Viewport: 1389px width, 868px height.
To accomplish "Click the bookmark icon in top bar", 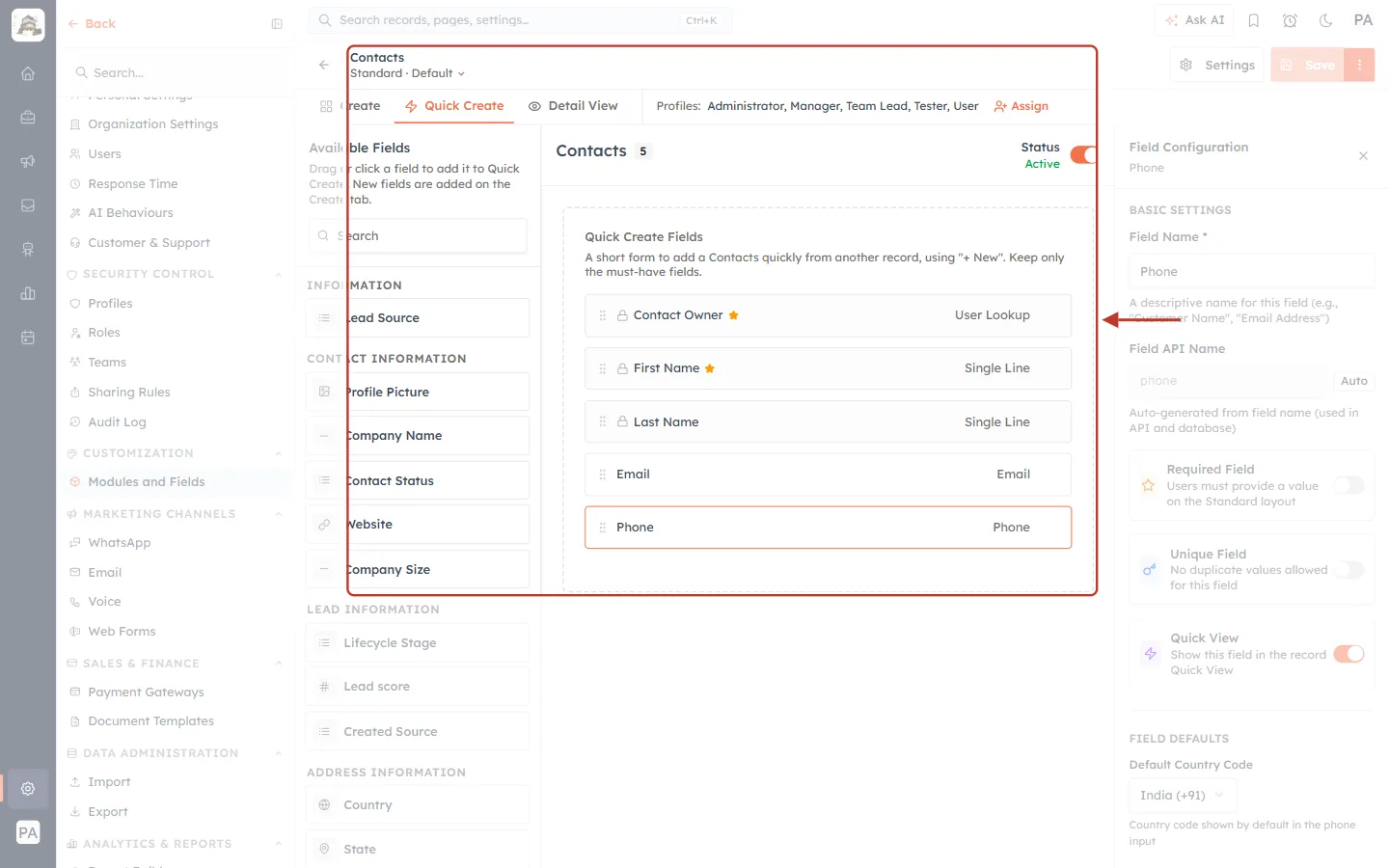I will pos(1254,20).
